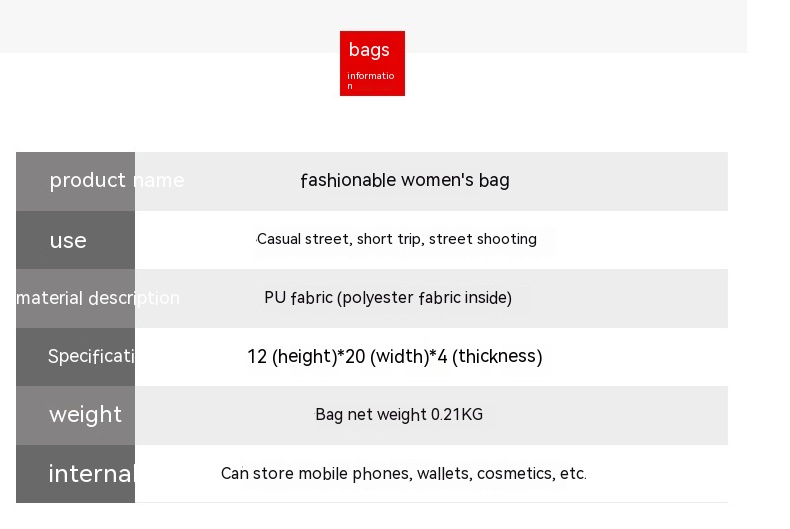Click the "Casual street" phrase
Viewport: 790px width, 529px height.
pyautogui.click(x=303, y=239)
